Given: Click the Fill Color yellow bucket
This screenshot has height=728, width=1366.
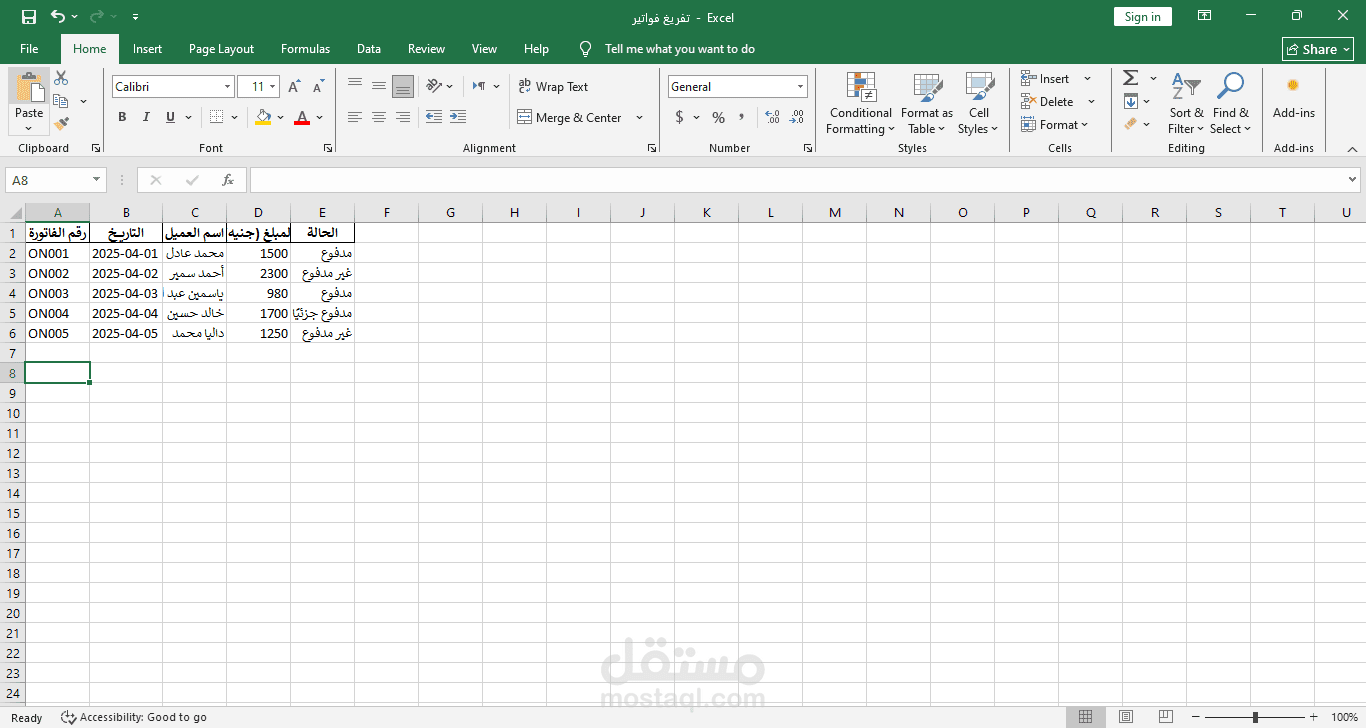Looking at the screenshot, I should tap(263, 117).
